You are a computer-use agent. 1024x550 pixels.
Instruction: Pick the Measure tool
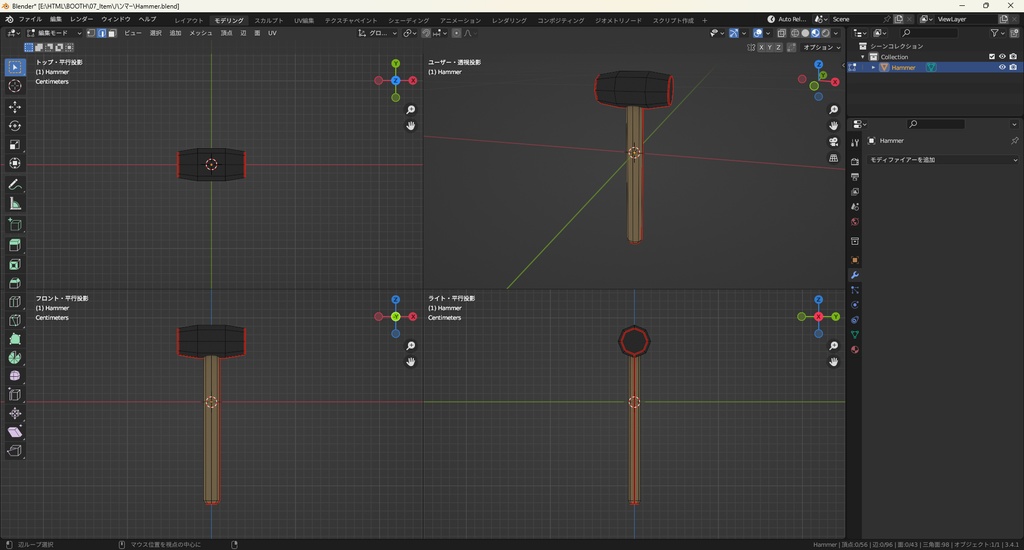point(15,204)
